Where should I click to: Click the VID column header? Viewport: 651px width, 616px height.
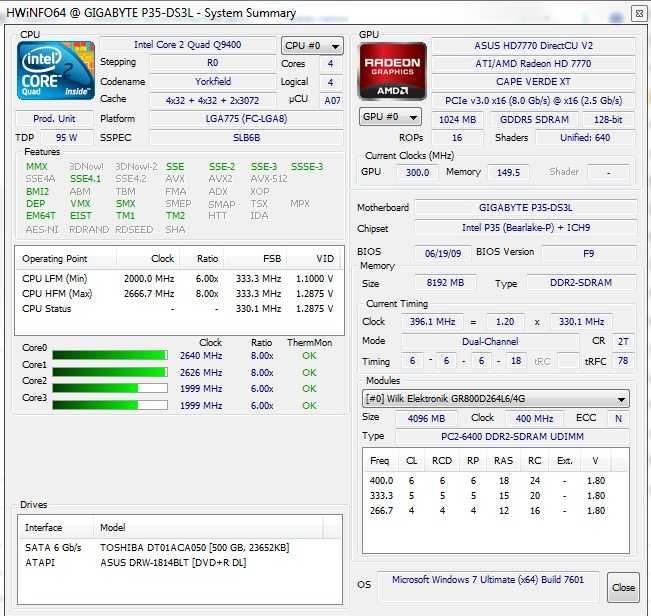(x=313, y=259)
